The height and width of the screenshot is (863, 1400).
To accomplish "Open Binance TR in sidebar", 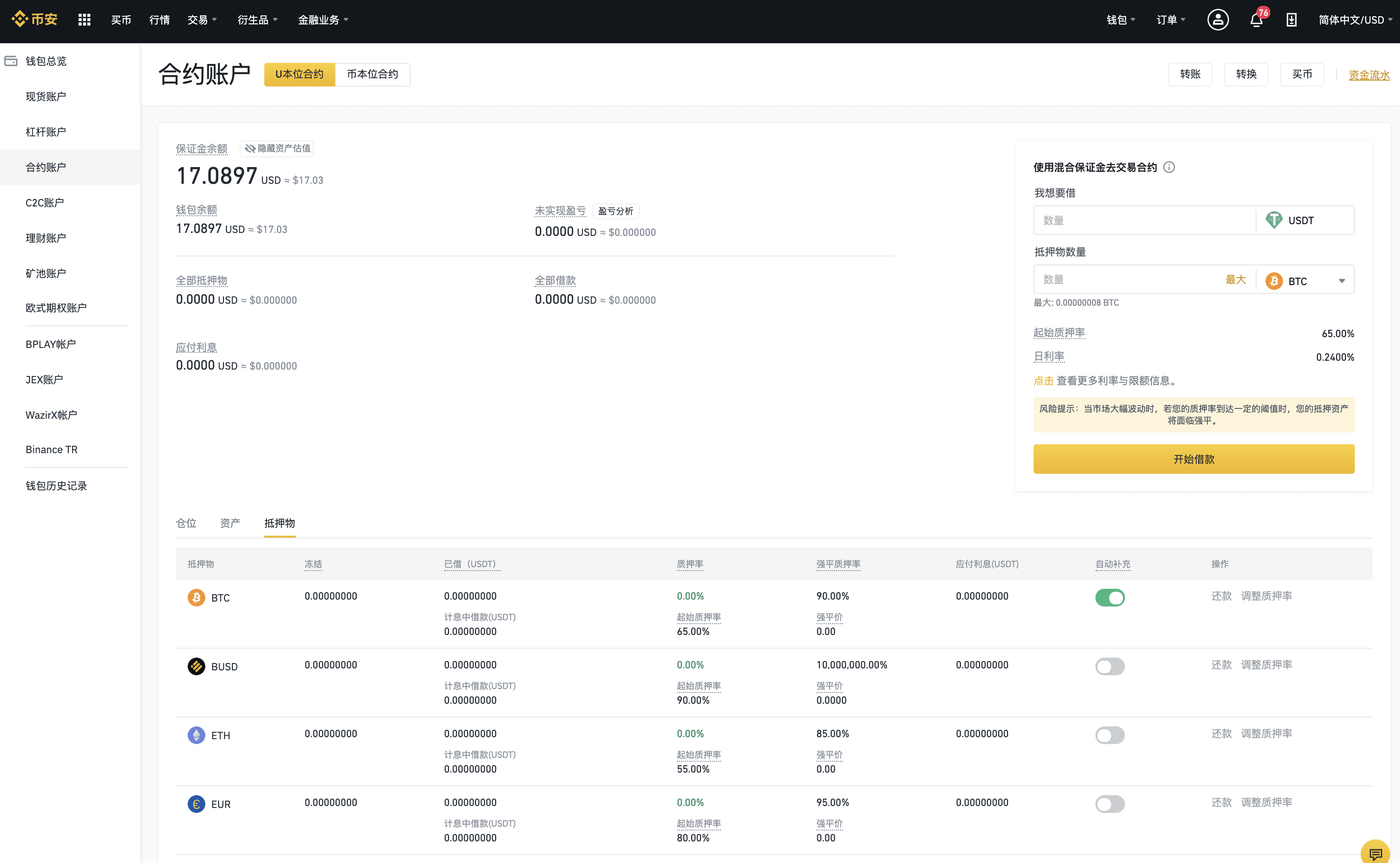I will [52, 450].
